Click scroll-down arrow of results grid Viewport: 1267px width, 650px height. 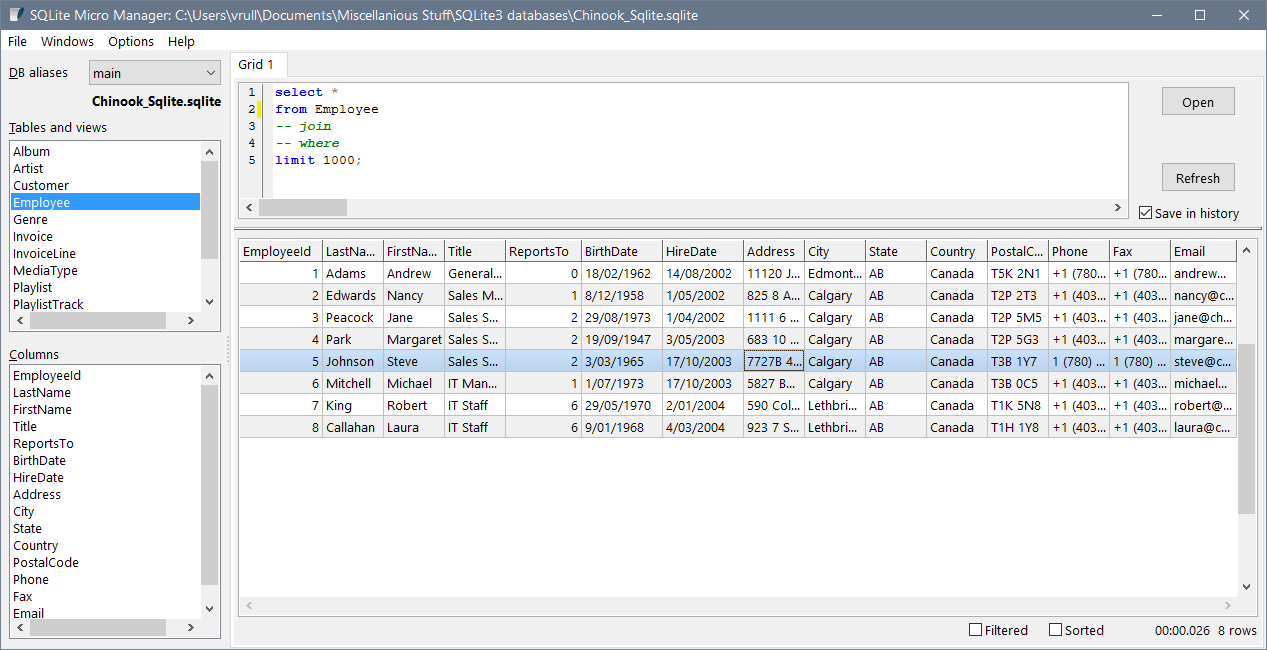(1246, 587)
